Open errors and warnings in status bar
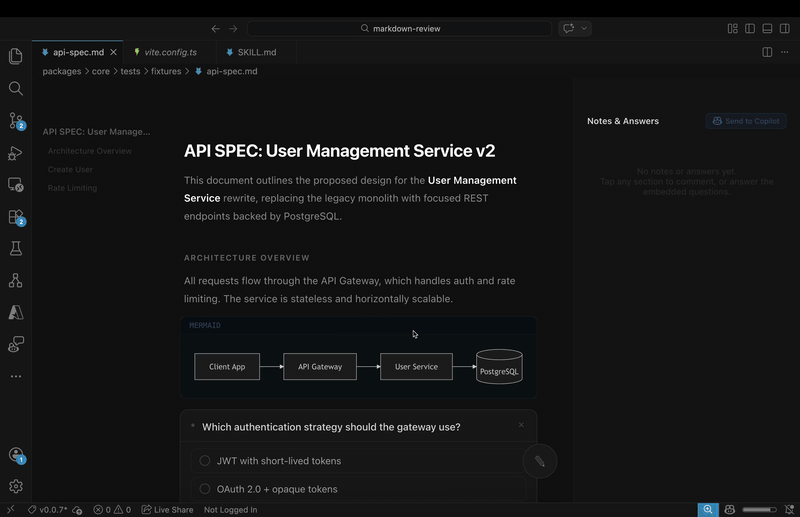Screen dimensions: 800x517 click(112, 509)
